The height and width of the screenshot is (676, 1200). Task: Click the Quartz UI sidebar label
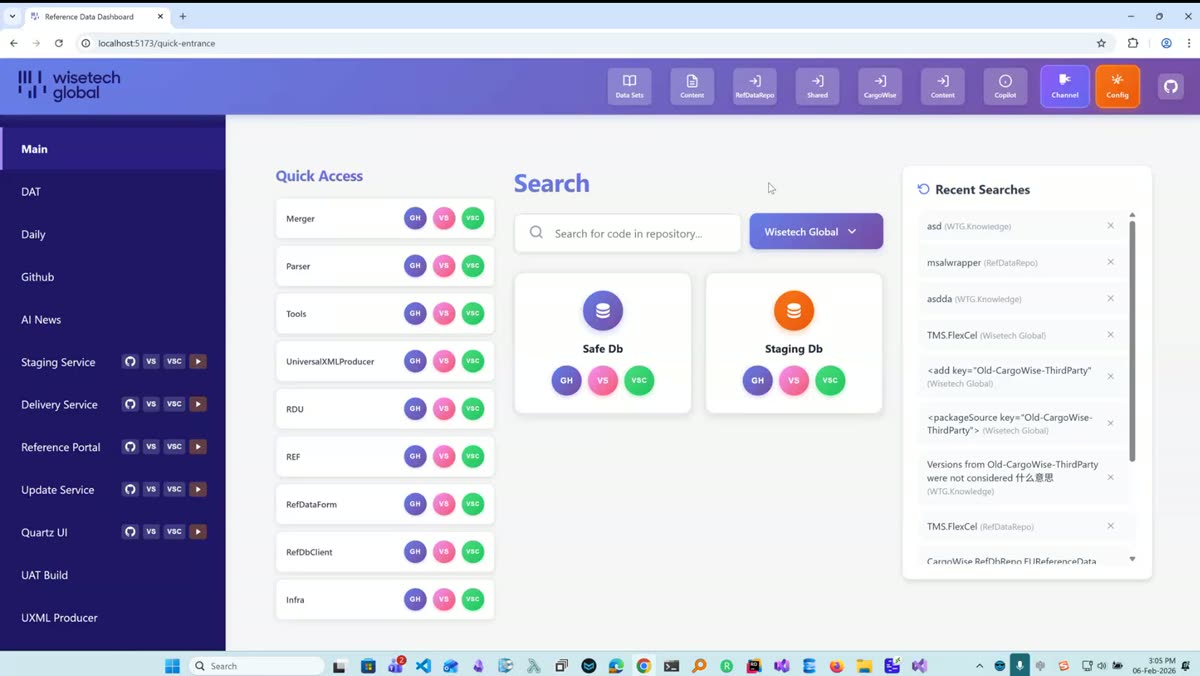point(44,532)
